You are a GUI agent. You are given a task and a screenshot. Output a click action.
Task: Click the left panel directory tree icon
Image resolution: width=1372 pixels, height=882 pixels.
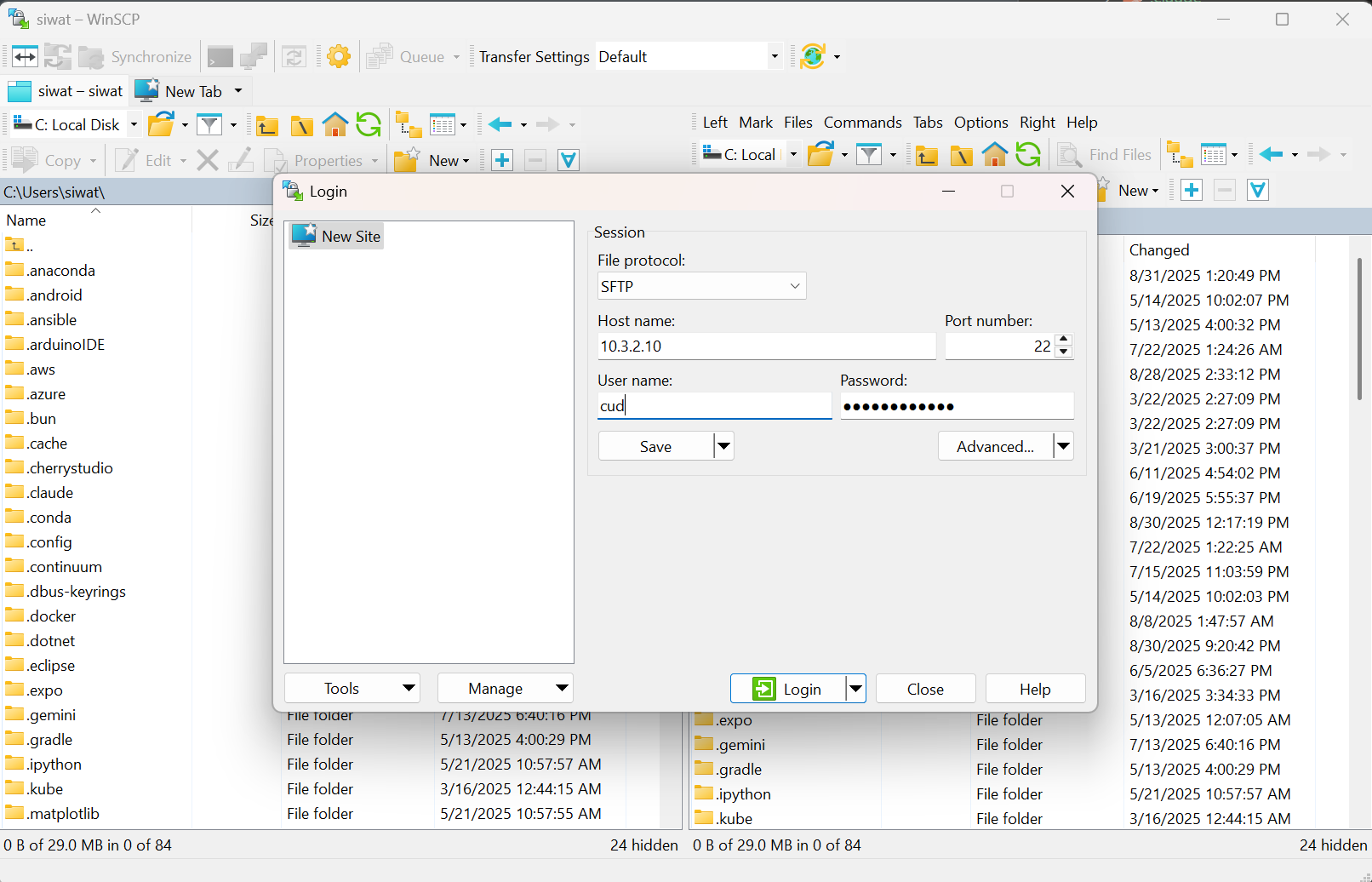click(x=409, y=125)
